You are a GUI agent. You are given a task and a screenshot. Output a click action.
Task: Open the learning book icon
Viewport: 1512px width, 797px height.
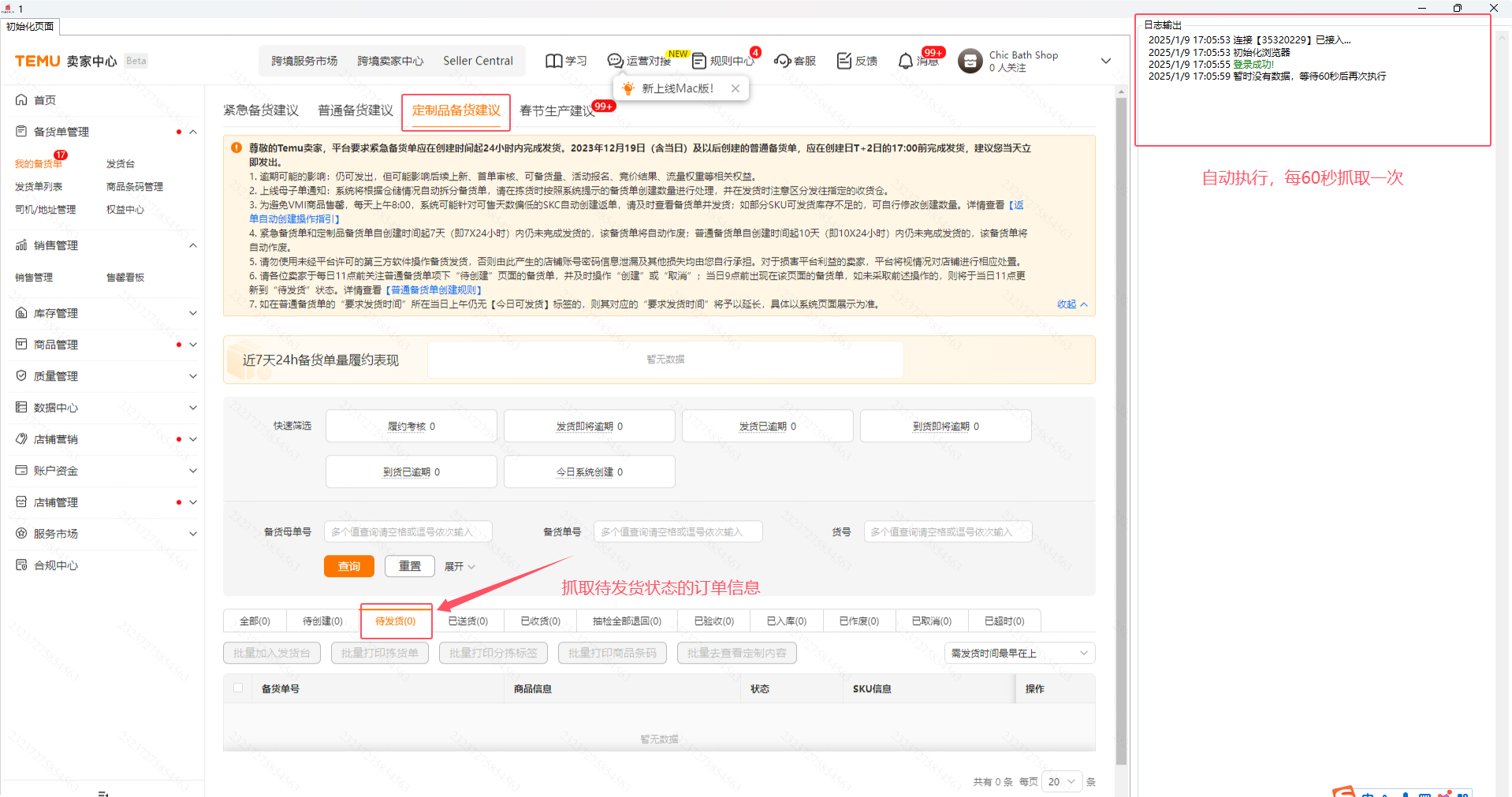553,61
